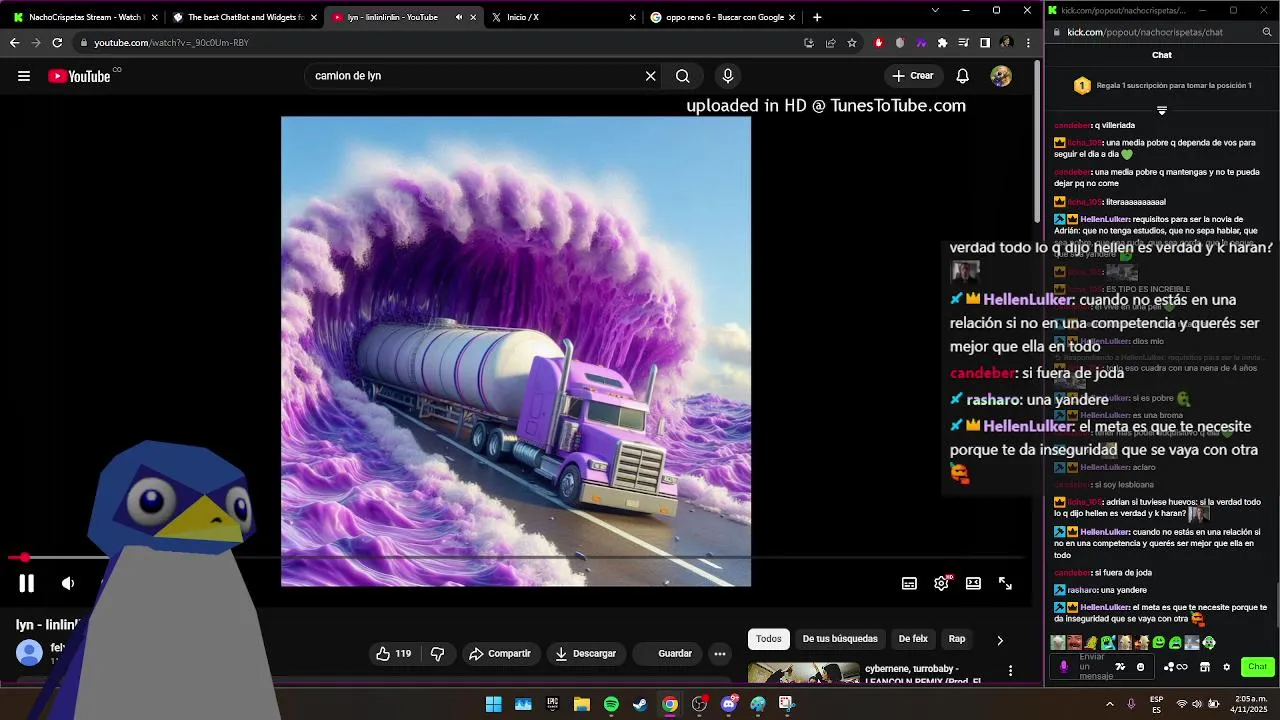Open YouTube notifications bell
The image size is (1280, 720).
(962, 76)
